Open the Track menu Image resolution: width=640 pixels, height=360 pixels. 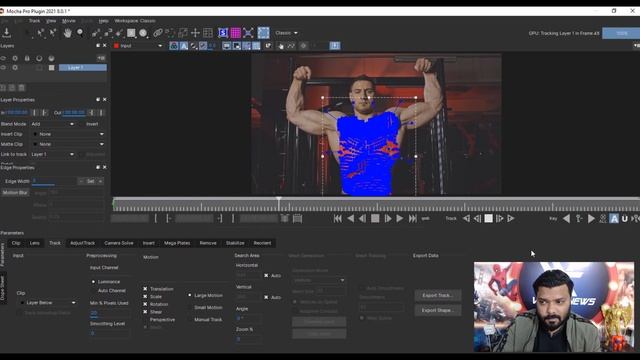tap(34, 21)
